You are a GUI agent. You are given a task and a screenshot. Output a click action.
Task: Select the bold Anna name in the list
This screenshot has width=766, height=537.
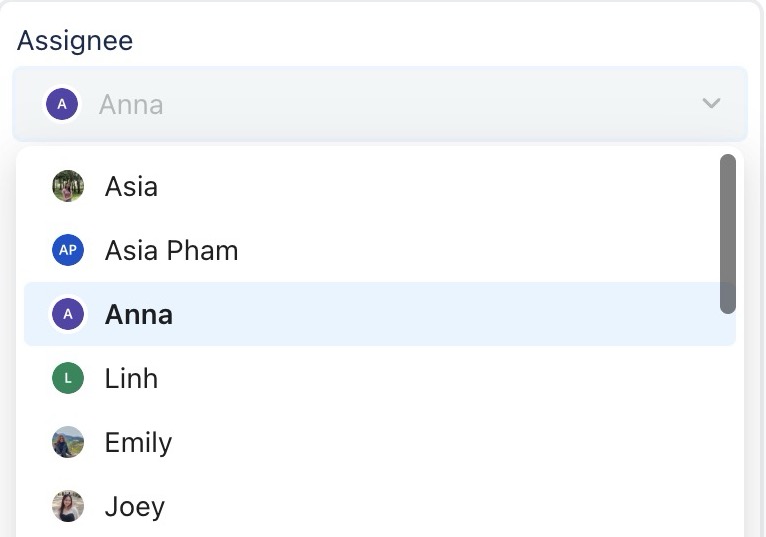click(139, 315)
